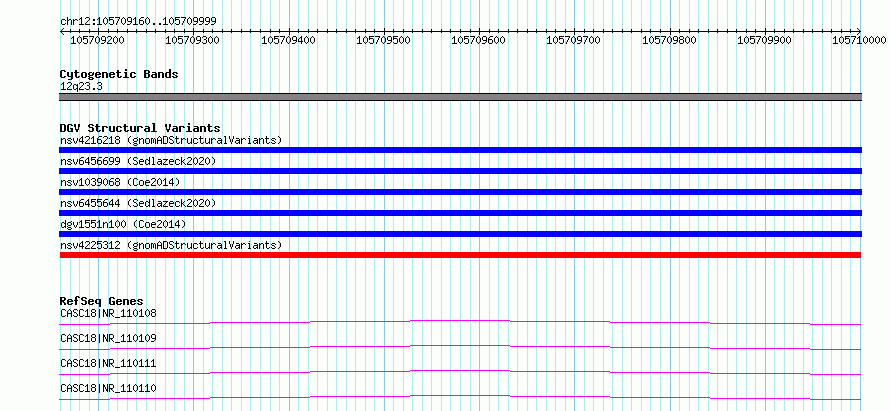This screenshot has width=890, height=411.
Task: Open variant nsv4225312 (gnomADStructuralVariants) label
Action: [x=171, y=245]
